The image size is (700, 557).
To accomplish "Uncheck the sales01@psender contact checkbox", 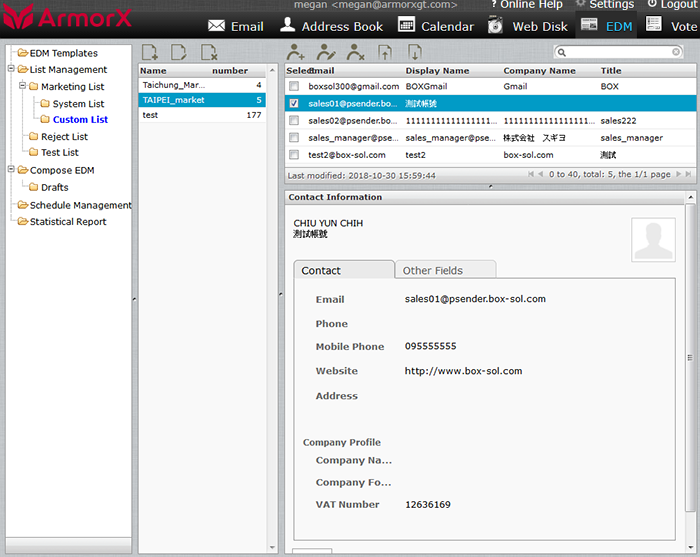I will coord(294,103).
